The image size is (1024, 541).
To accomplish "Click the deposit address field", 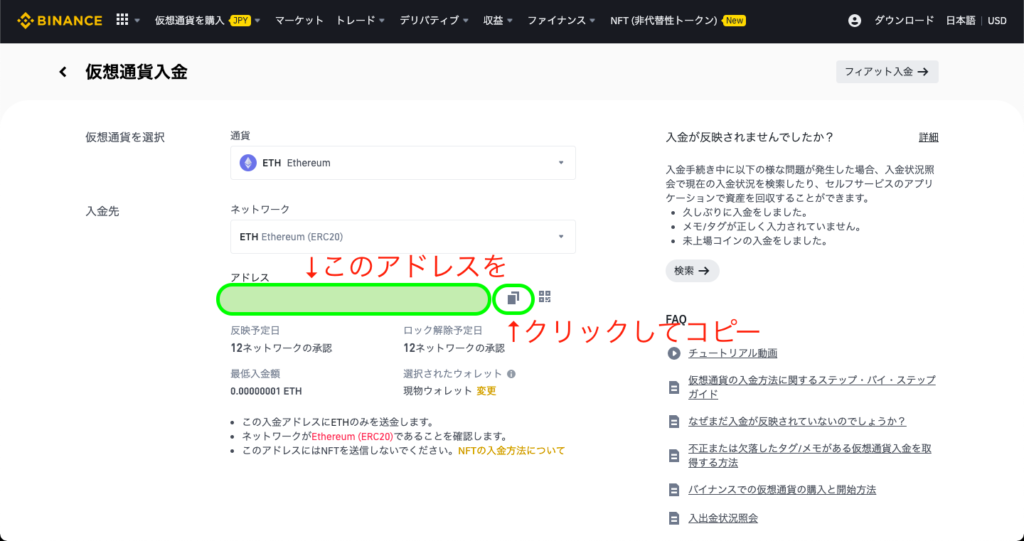I will (x=353, y=299).
